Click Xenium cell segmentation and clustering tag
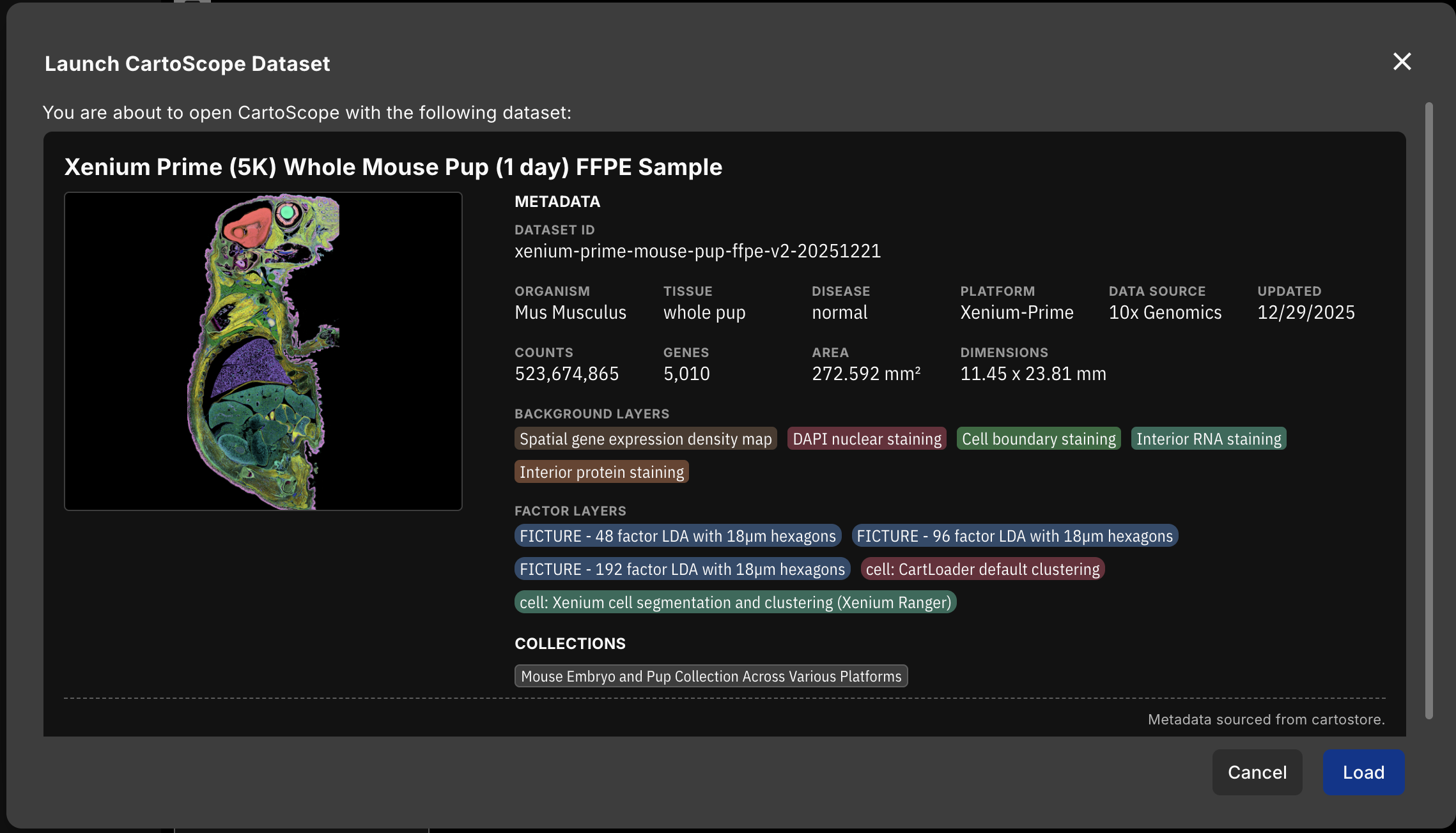 coord(735,602)
